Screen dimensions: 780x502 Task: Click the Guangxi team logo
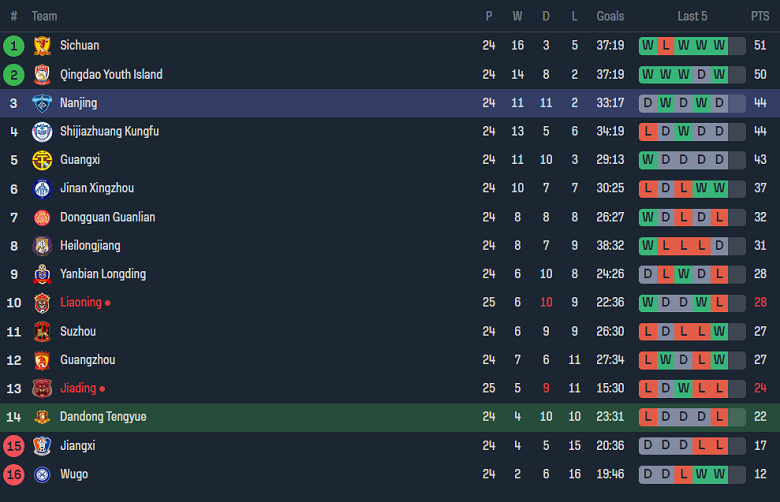click(41, 160)
